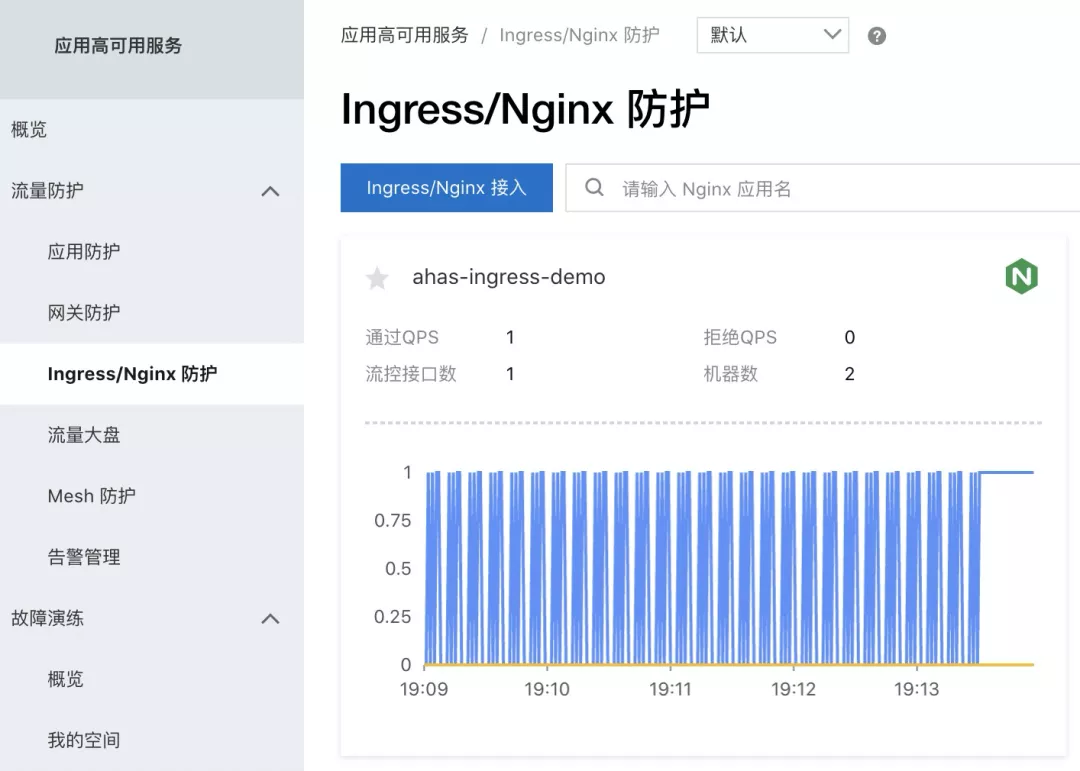Click the search magnifier icon
Screen dimensions: 1080x771
pyautogui.click(x=595, y=187)
